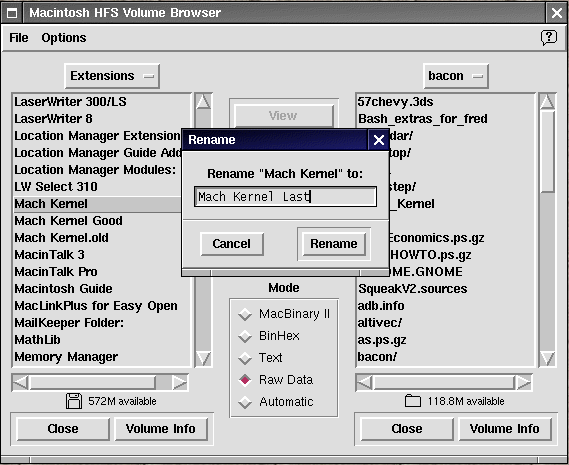Select MacinTalk Pro file
569x465 pixels.
pyautogui.click(x=97, y=272)
